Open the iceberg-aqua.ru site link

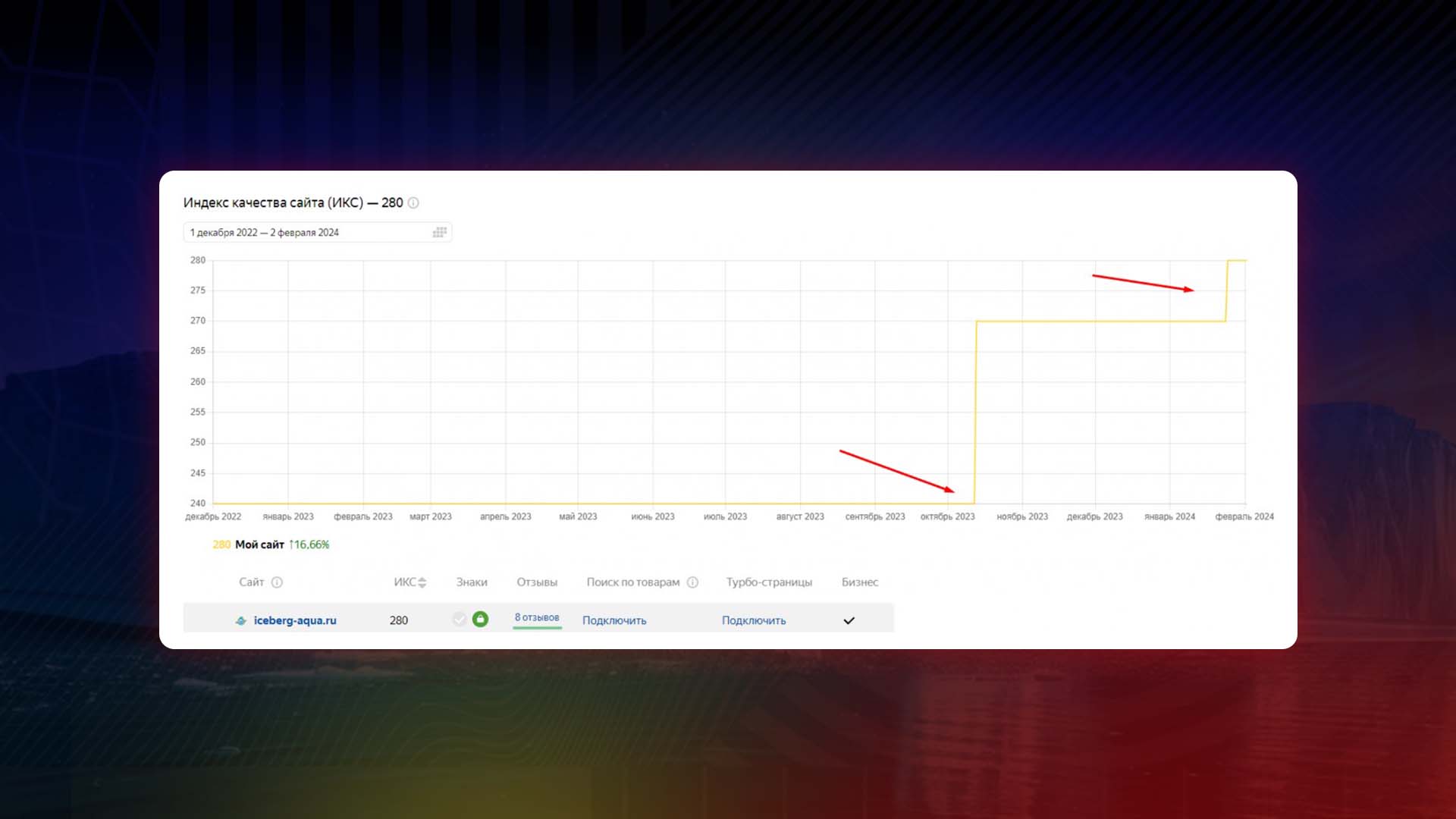point(295,620)
